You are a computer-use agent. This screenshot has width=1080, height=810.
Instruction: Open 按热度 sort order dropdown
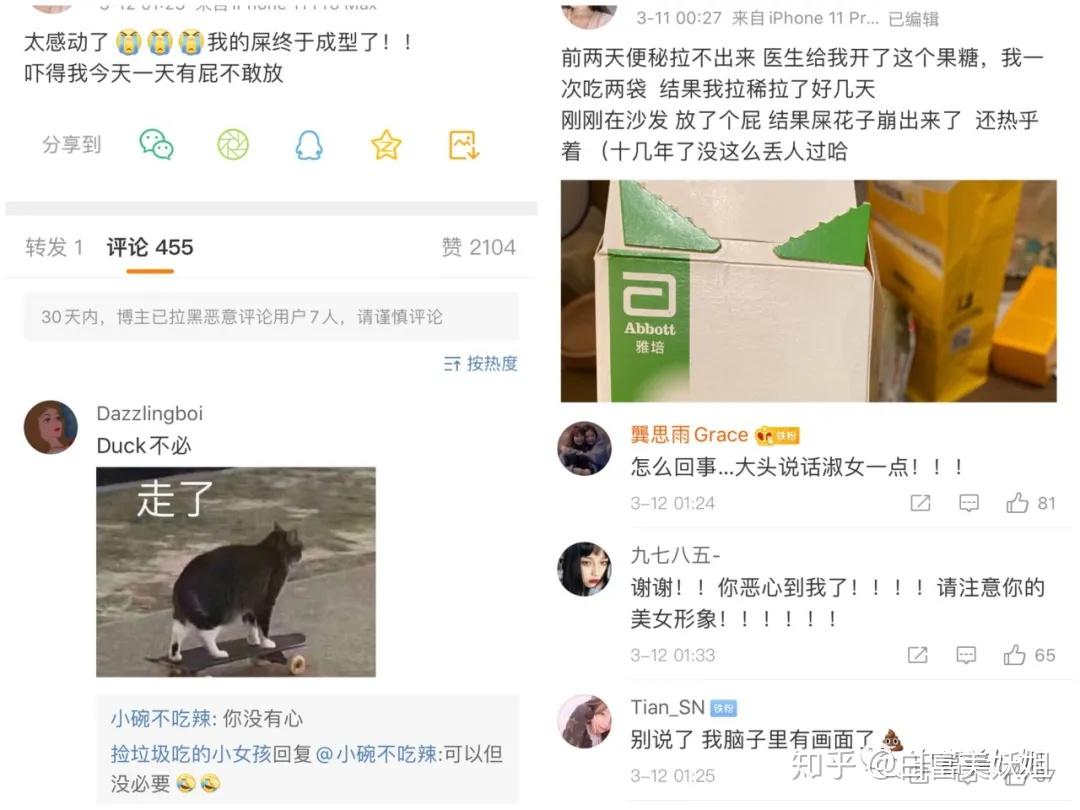tap(481, 363)
